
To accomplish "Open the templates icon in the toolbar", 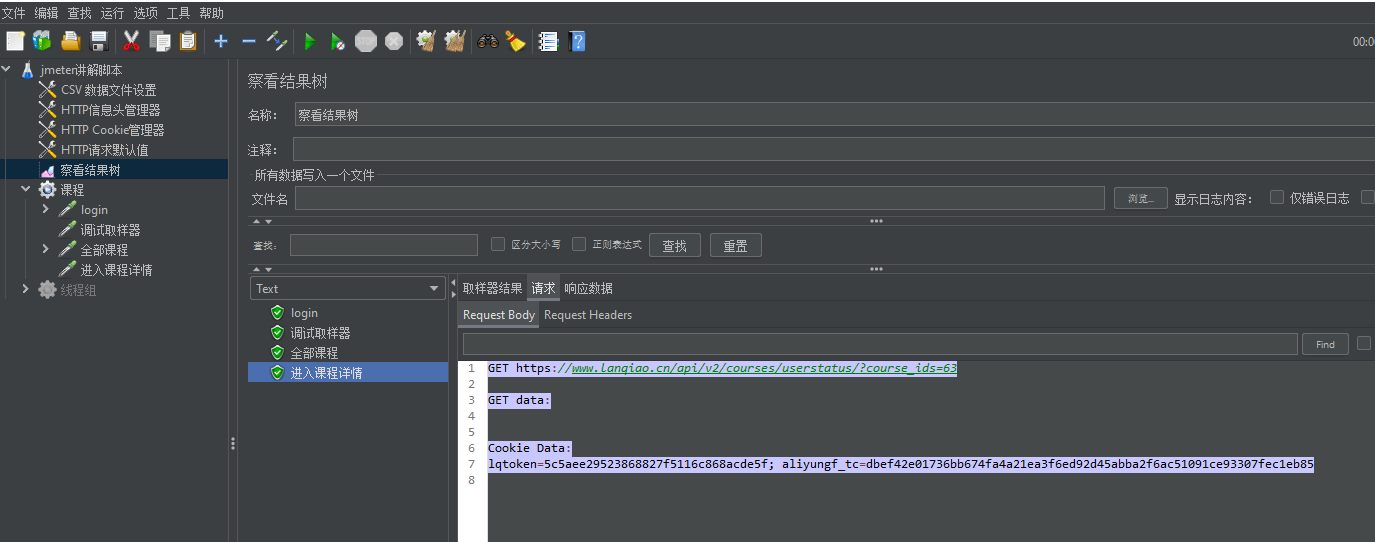I will coord(41,41).
